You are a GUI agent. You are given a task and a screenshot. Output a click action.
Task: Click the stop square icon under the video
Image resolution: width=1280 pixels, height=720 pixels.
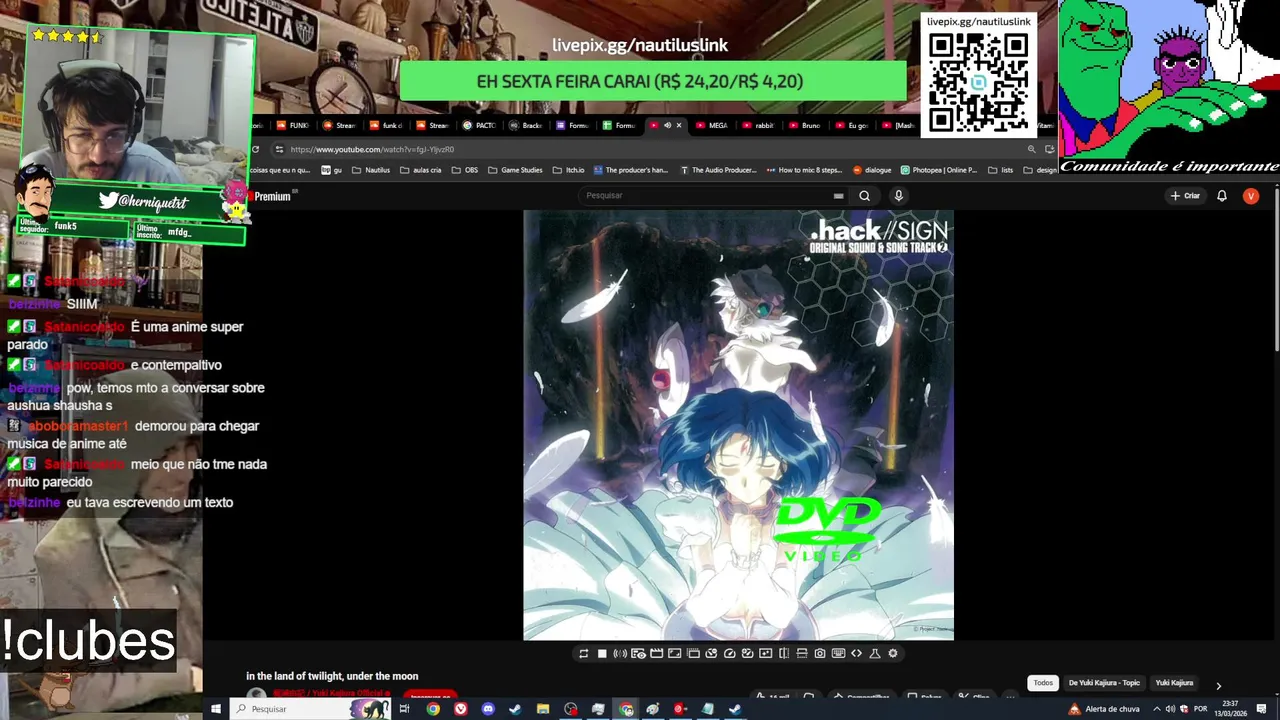602,653
